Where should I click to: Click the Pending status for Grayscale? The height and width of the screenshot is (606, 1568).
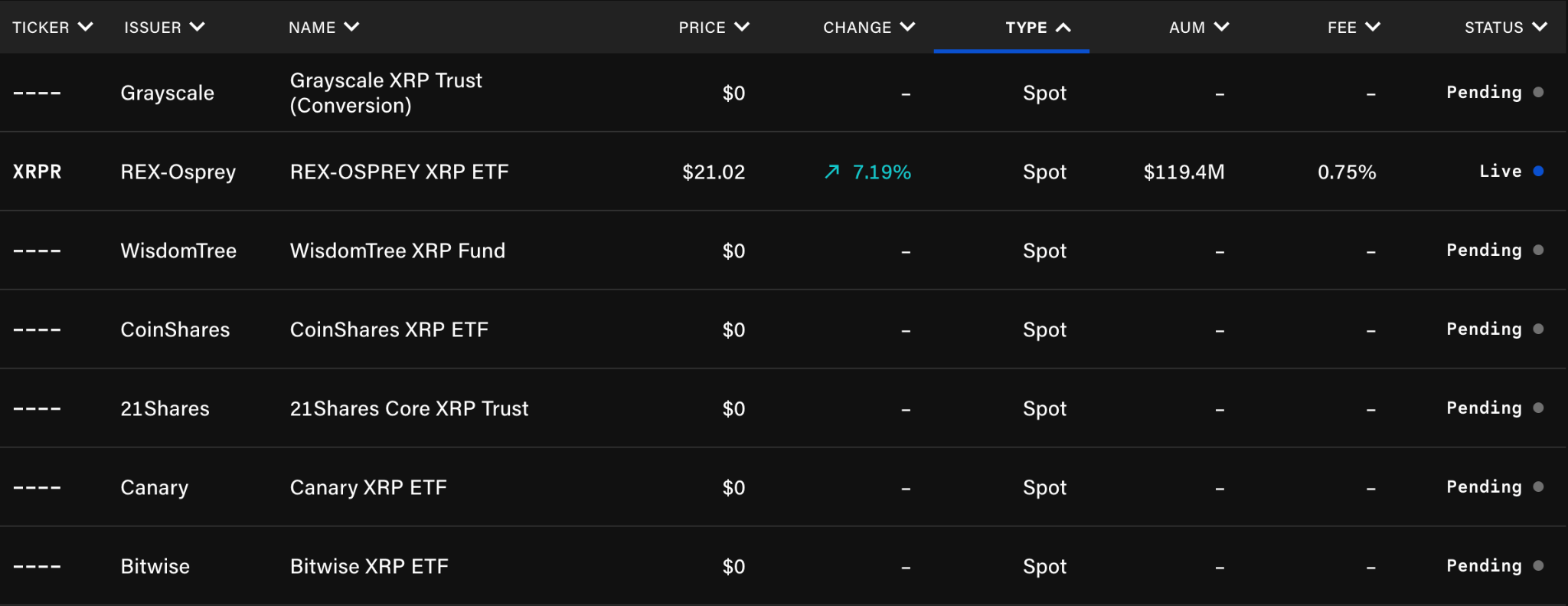tap(1484, 93)
